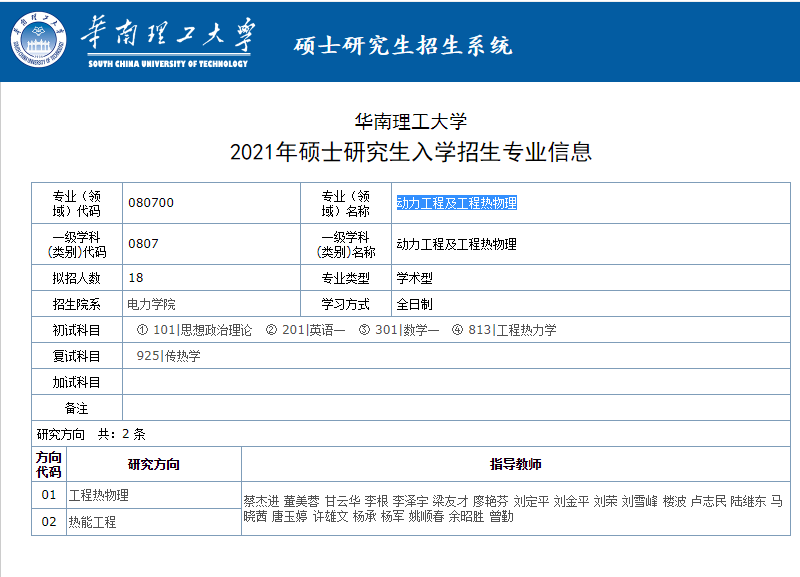This screenshot has height=577, width=800.
Task: Click the empty 加试科目 value cell
Action: (x=456, y=382)
